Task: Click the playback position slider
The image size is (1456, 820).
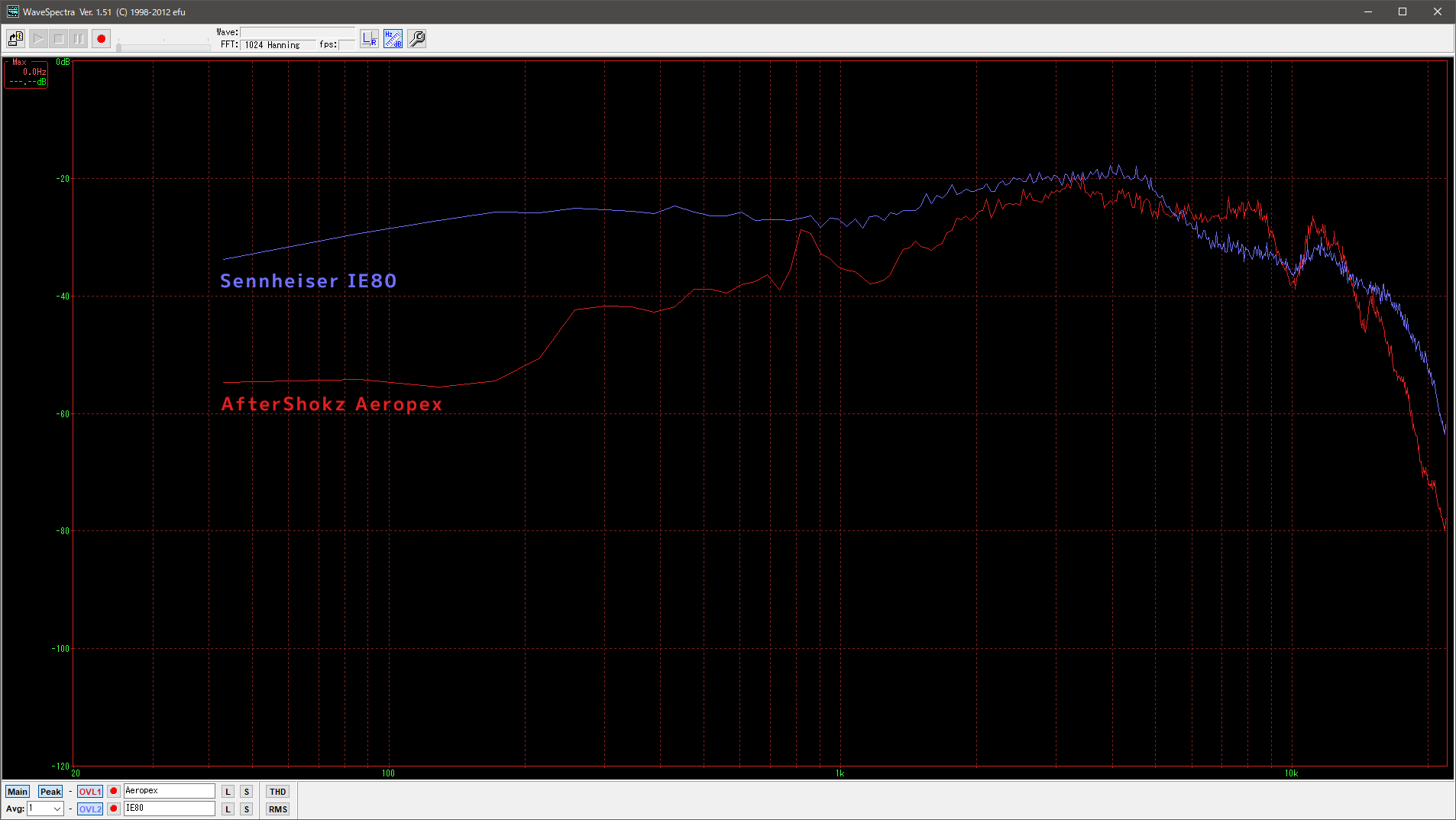Action: point(163,47)
